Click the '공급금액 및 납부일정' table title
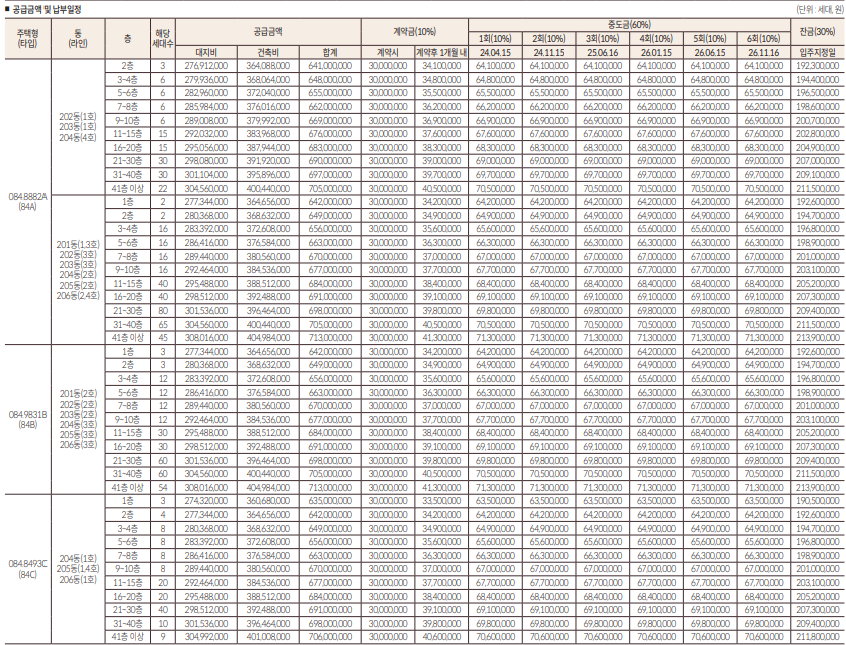 click(46, 10)
